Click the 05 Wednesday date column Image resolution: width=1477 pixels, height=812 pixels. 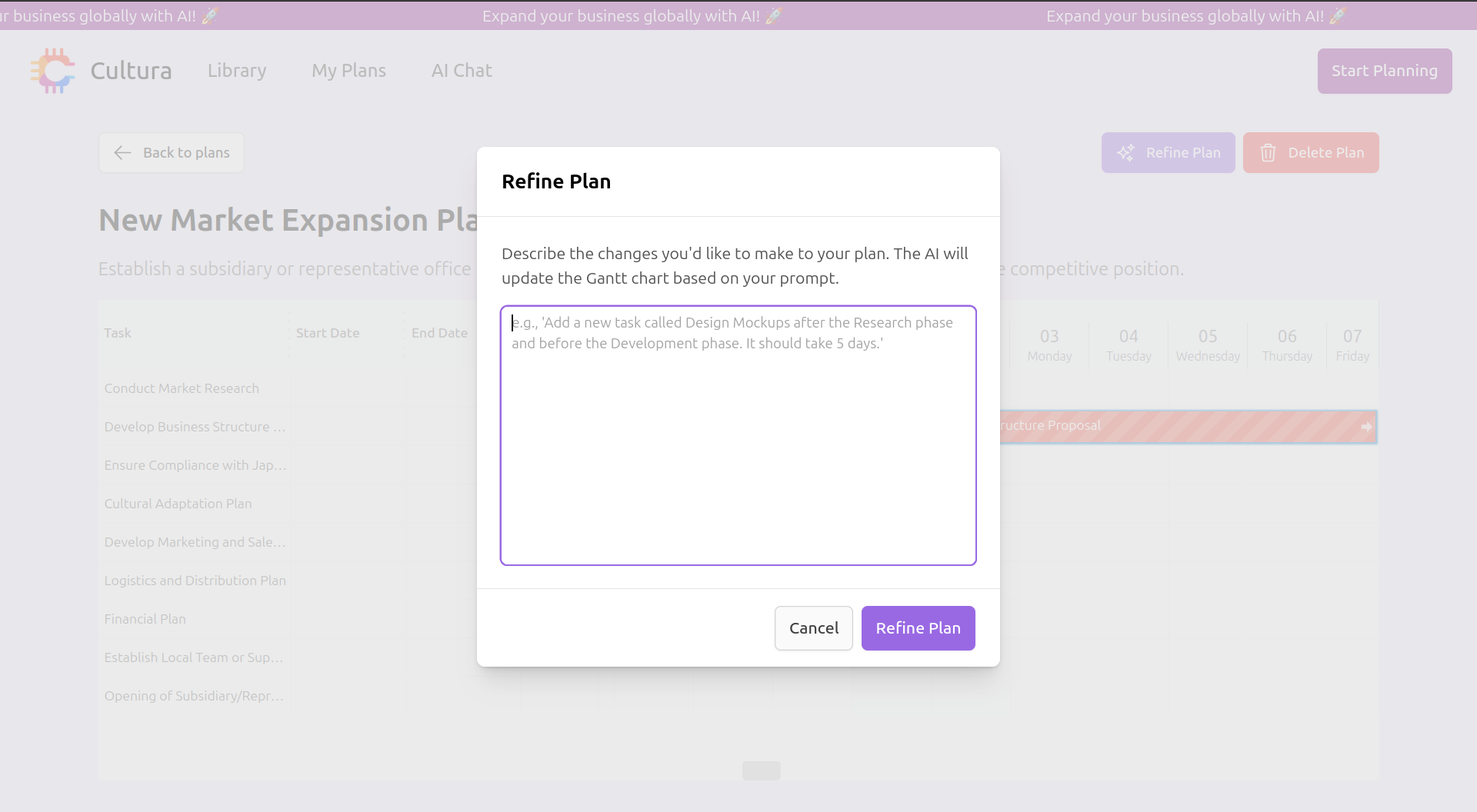1208,345
